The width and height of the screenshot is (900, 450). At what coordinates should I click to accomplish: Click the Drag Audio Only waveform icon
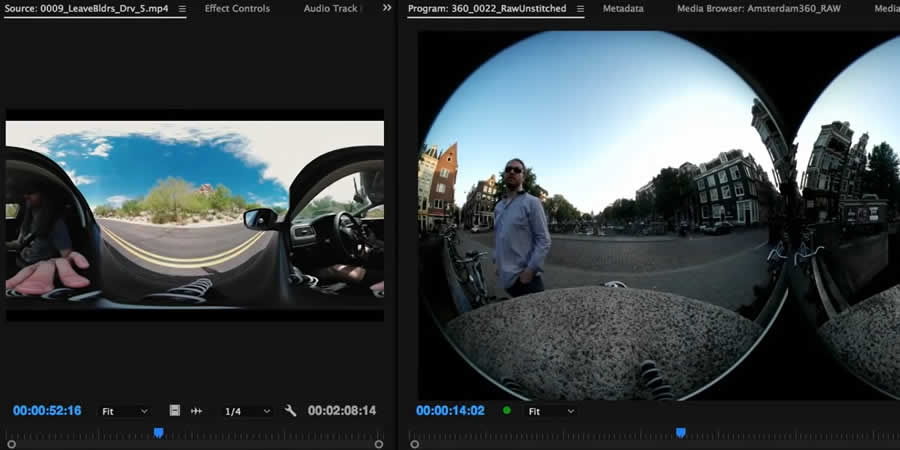197,411
